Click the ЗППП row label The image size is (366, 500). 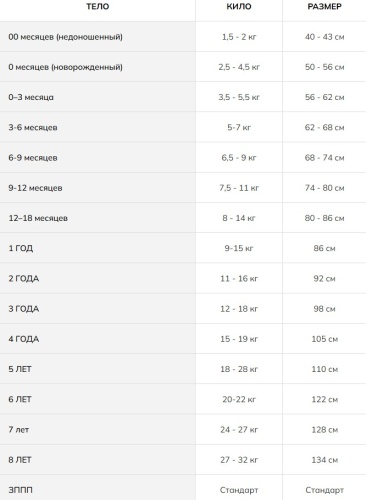point(20,490)
